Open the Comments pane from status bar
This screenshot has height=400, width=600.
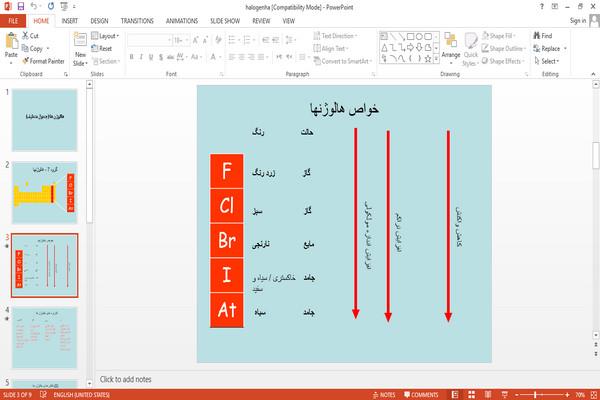[x=421, y=395]
